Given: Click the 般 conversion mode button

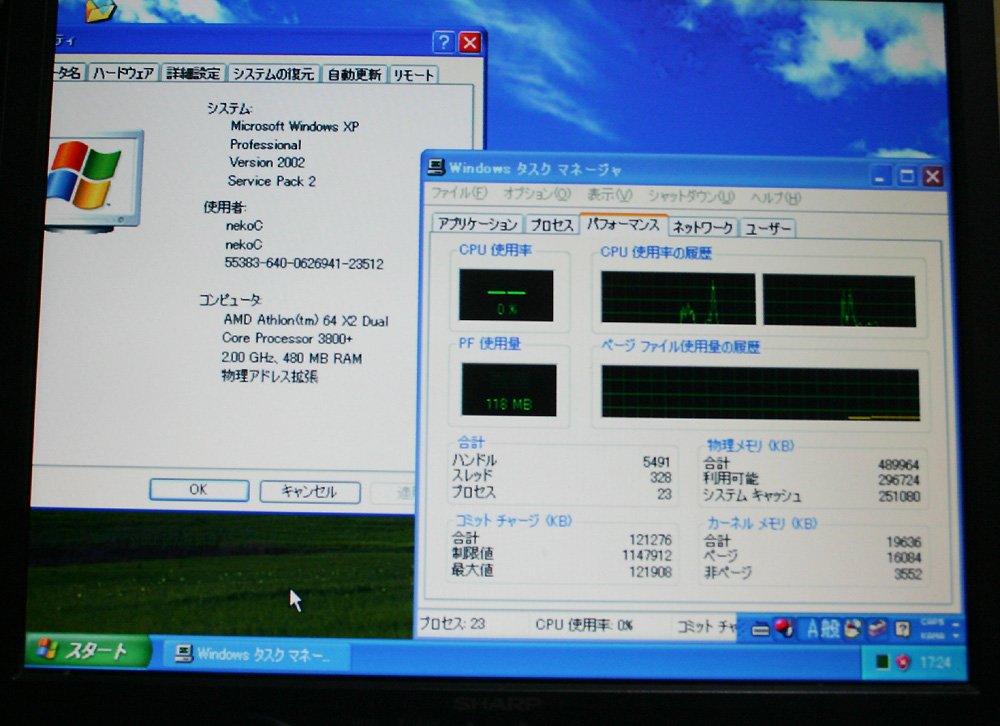Looking at the screenshot, I should point(830,630).
